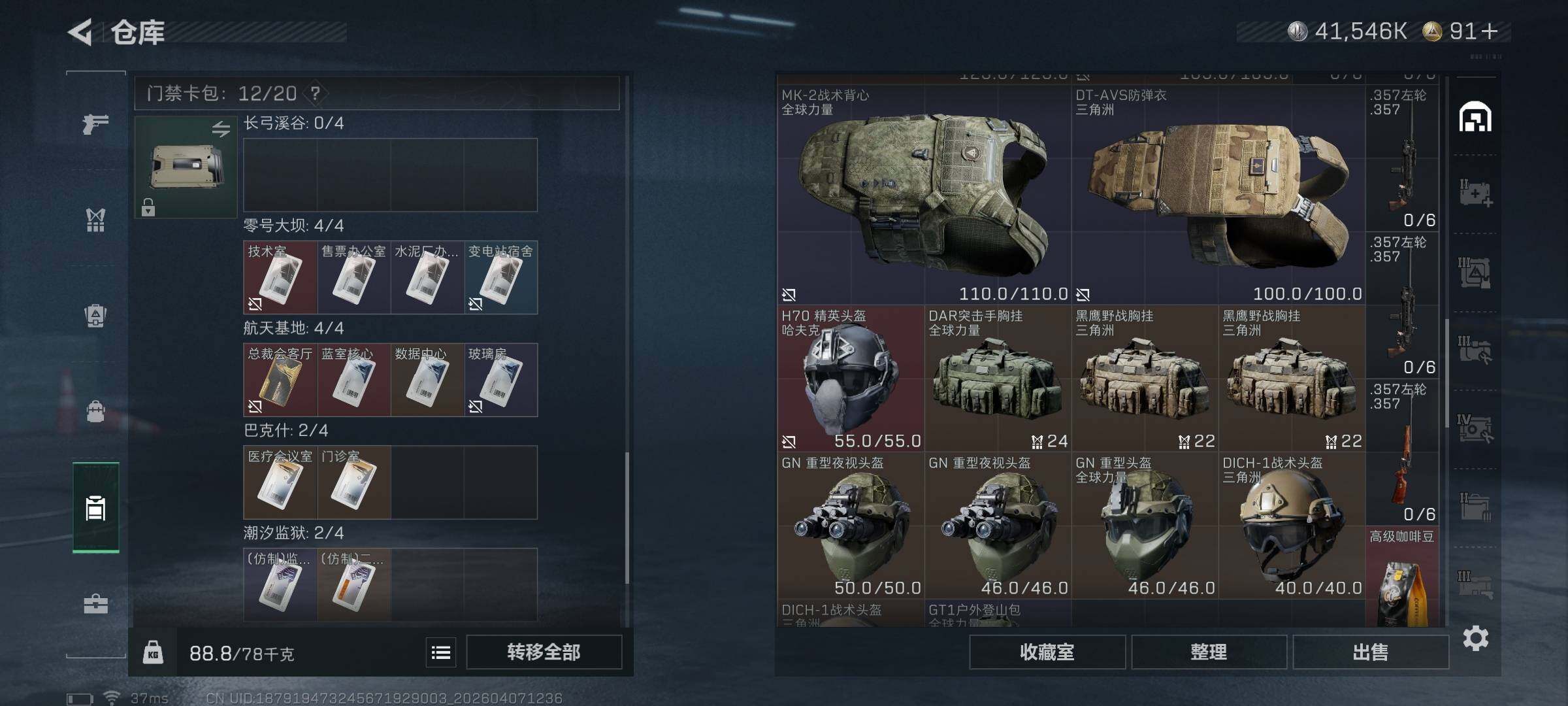
Task: Open the briefcase category at sidebar bottom
Action: coord(95,603)
